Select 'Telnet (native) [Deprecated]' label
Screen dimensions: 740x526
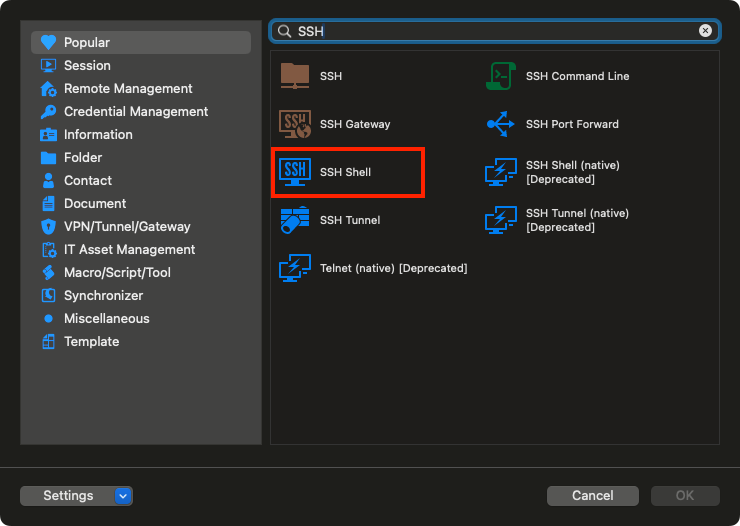pyautogui.click(x=394, y=268)
